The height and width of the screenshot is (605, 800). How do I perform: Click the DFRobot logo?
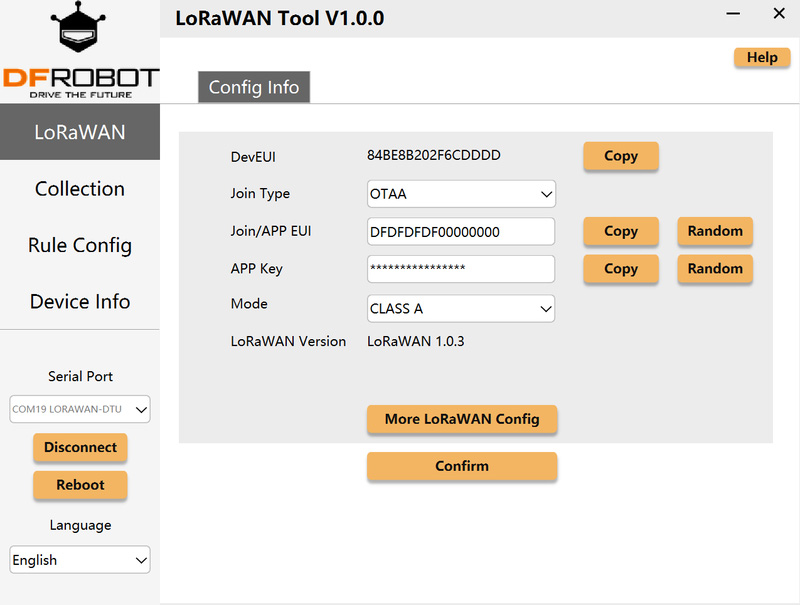[x=80, y=50]
